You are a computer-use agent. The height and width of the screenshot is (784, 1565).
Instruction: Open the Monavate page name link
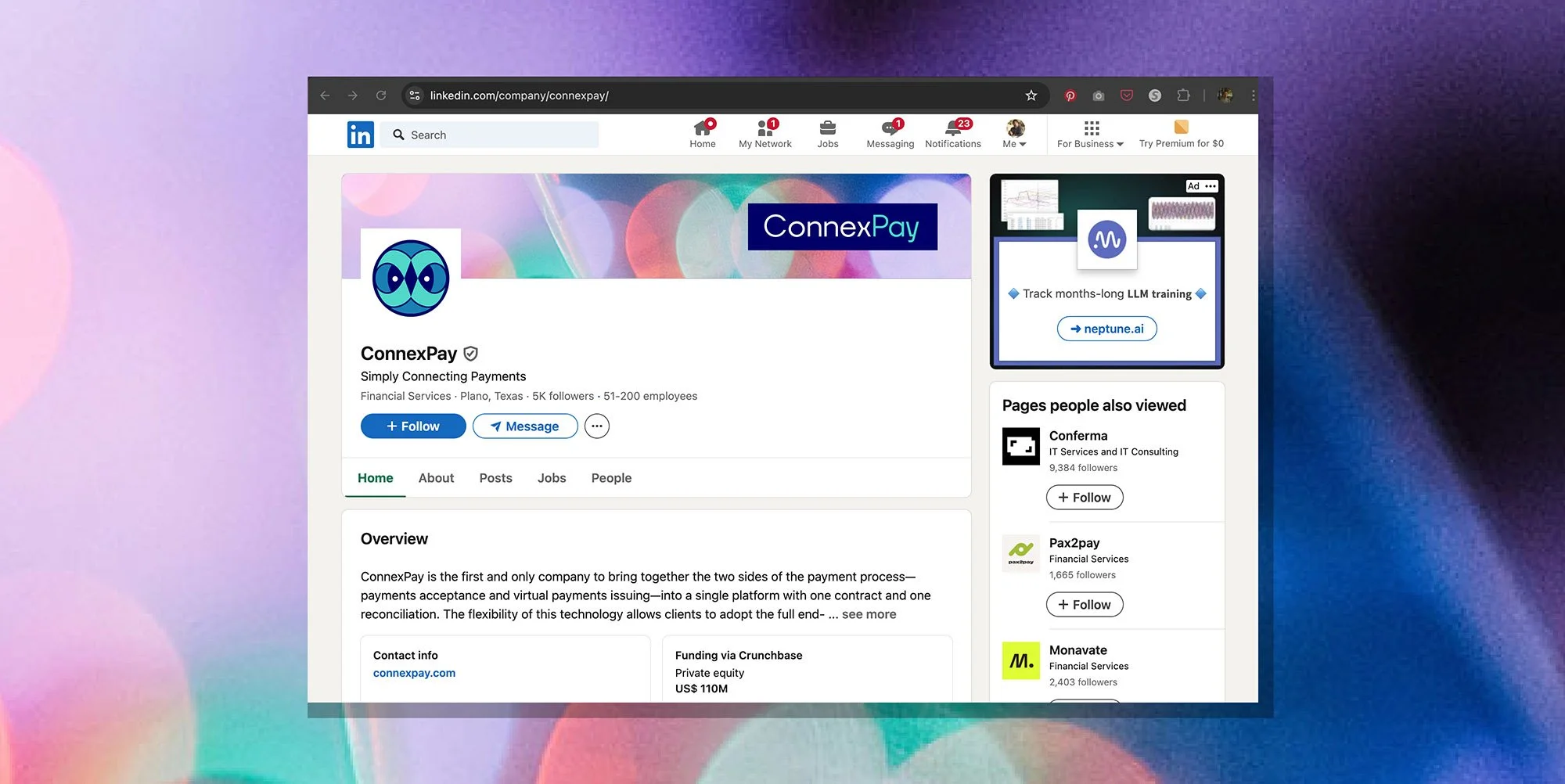(x=1078, y=650)
